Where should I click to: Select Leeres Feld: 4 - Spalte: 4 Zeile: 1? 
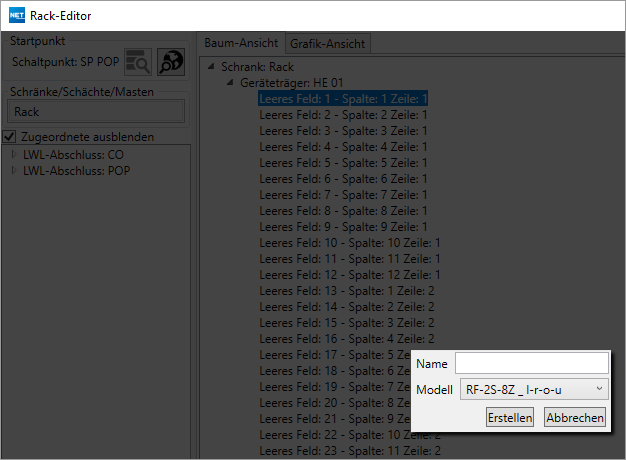[343, 147]
